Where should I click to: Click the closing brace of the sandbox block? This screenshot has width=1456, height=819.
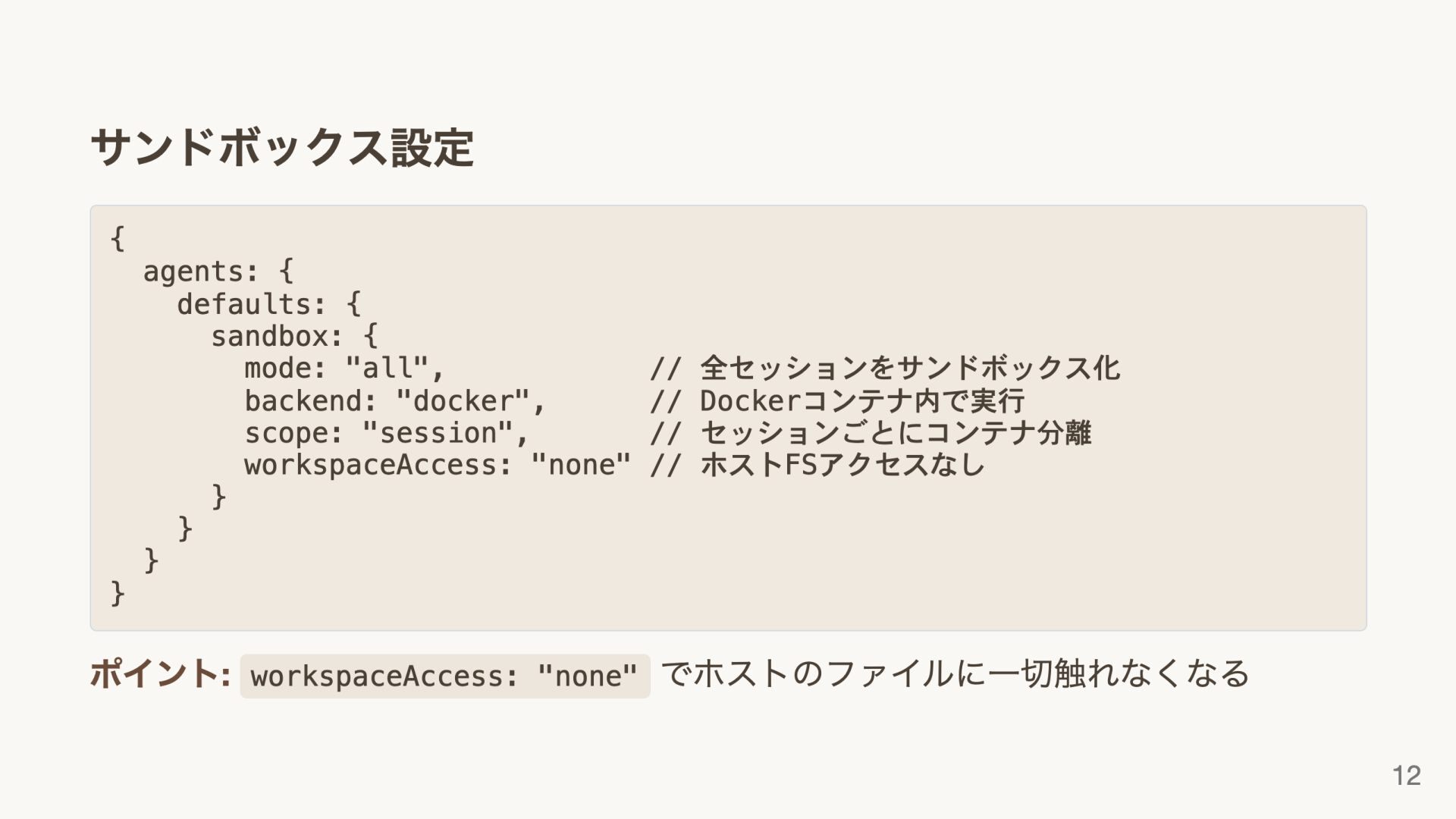coord(218,497)
